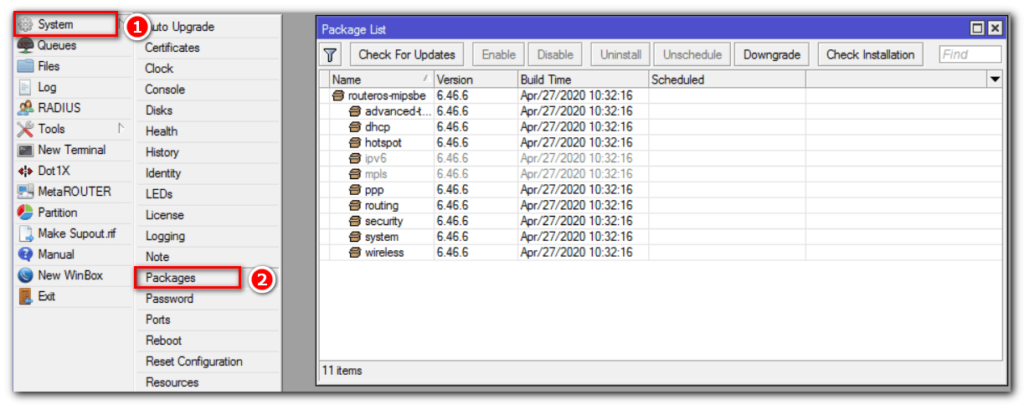1024x405 pixels.
Task: Click the System gear icon
Action: (25, 25)
